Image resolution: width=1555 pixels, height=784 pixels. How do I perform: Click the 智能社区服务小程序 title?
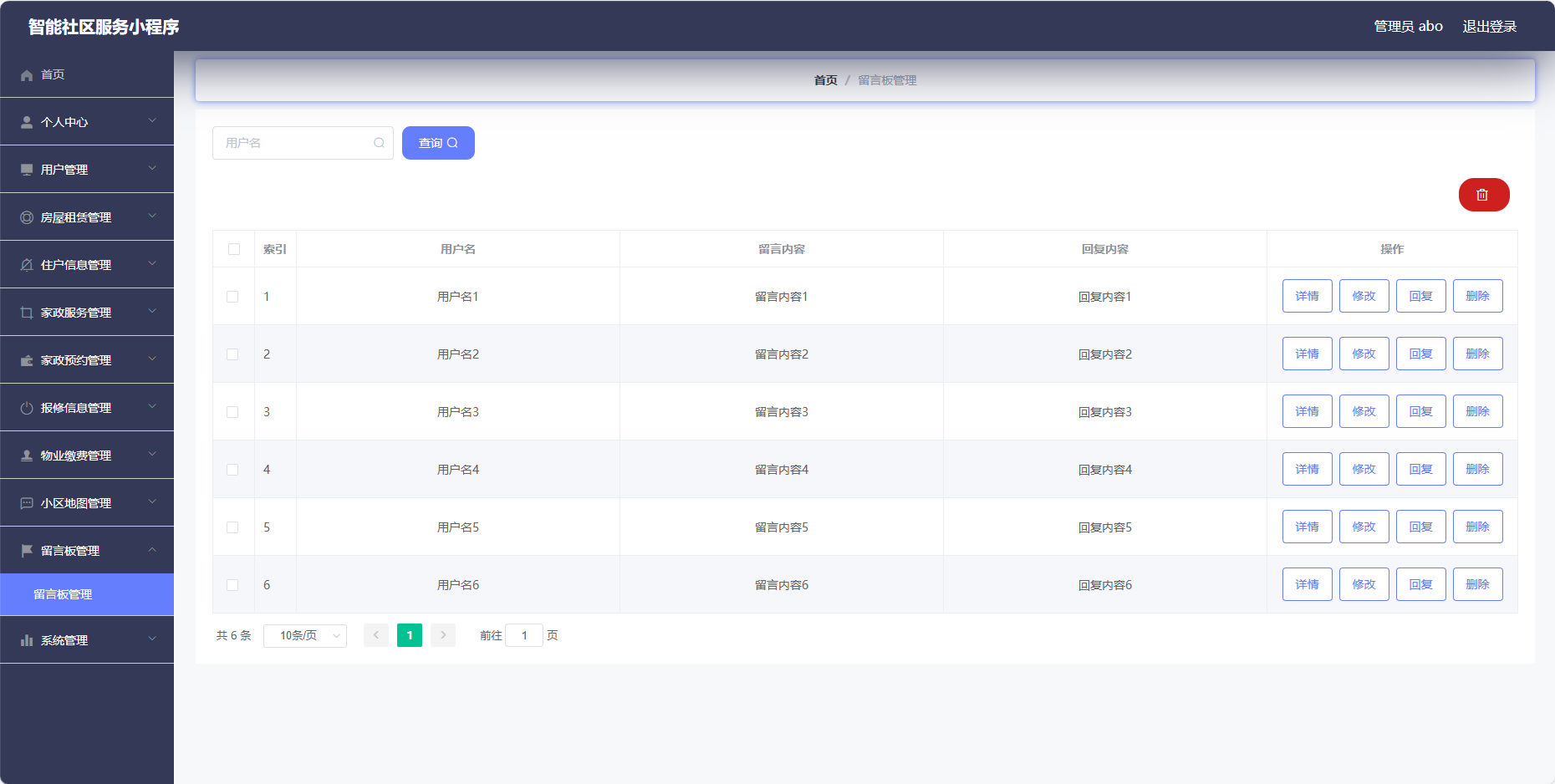pos(104,27)
